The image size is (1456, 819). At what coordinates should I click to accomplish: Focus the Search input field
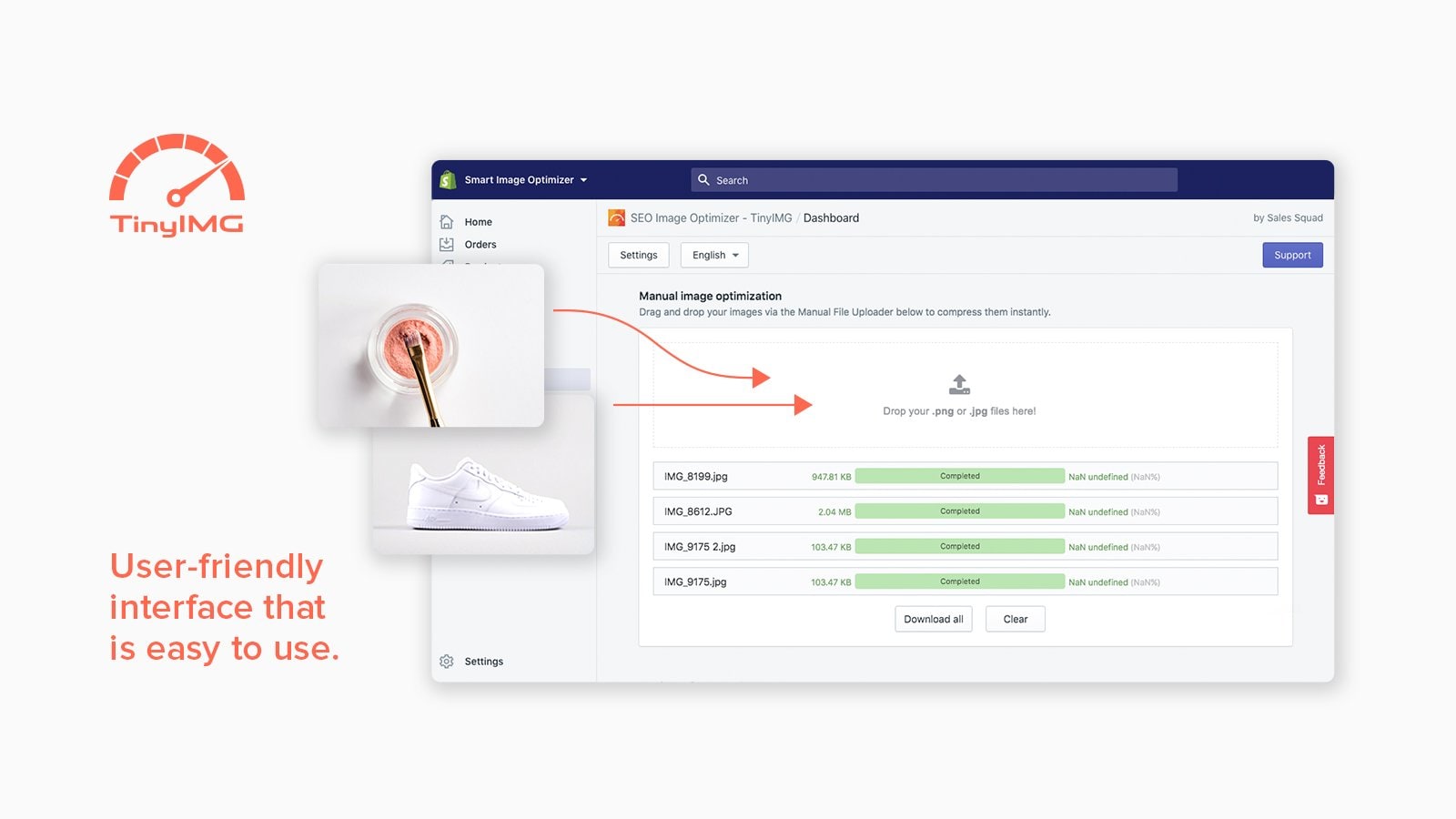pyautogui.click(x=934, y=180)
